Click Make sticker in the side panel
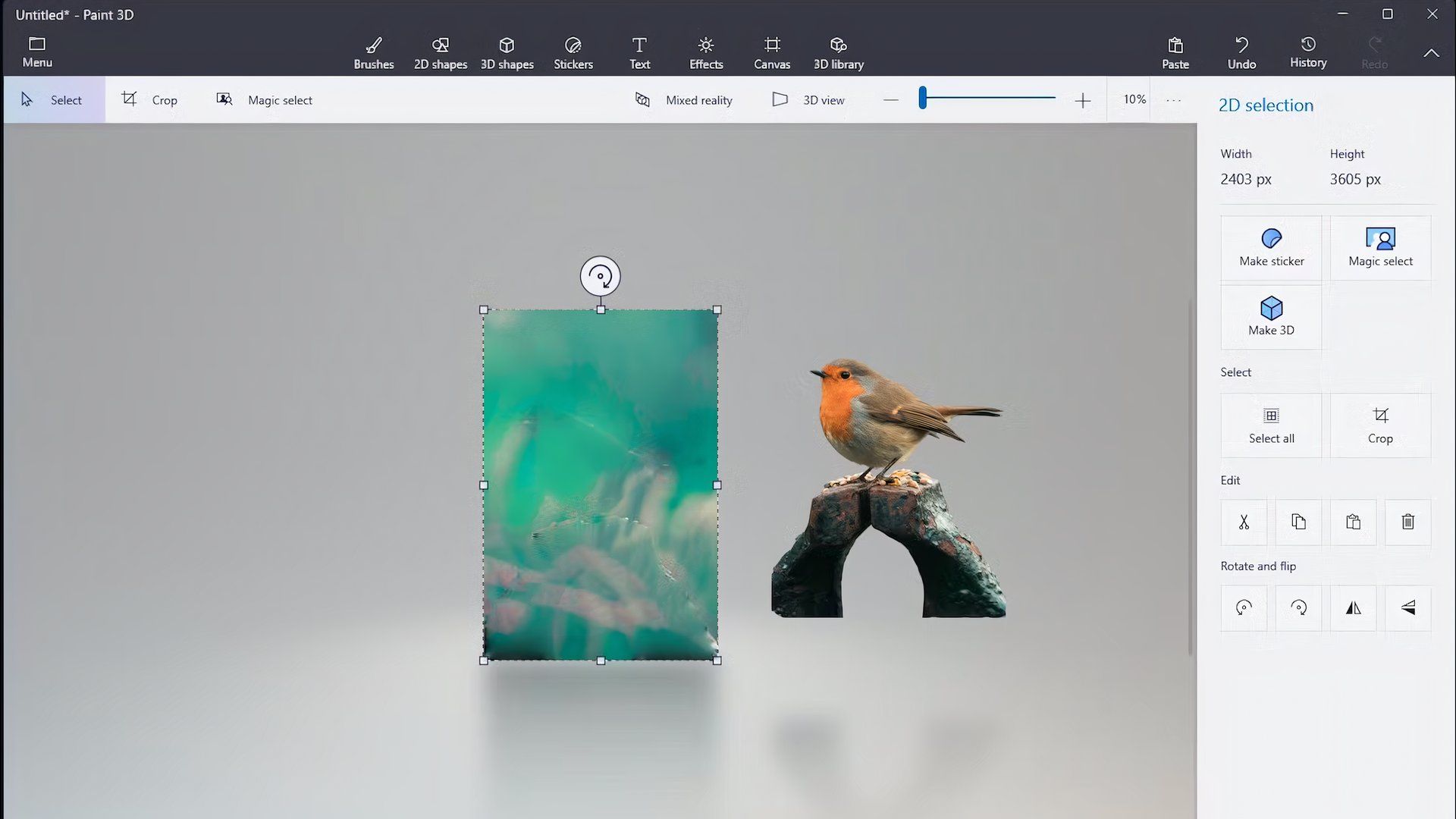 tap(1272, 248)
